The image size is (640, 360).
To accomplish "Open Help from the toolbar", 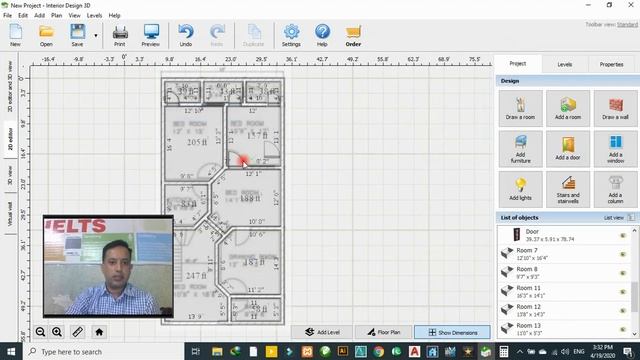I will 322,35.
